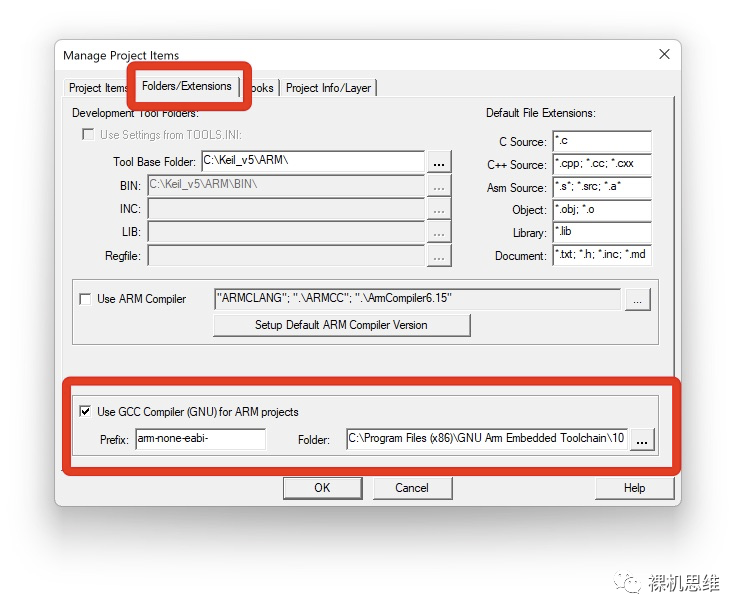Open Help for this dialog
Screen dimensions: 743x615
tap(634, 488)
